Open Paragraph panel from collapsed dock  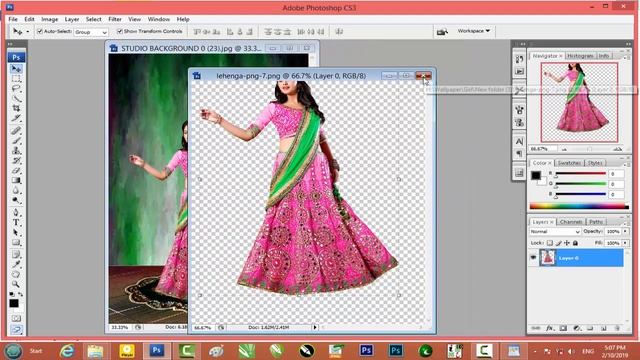point(519,154)
